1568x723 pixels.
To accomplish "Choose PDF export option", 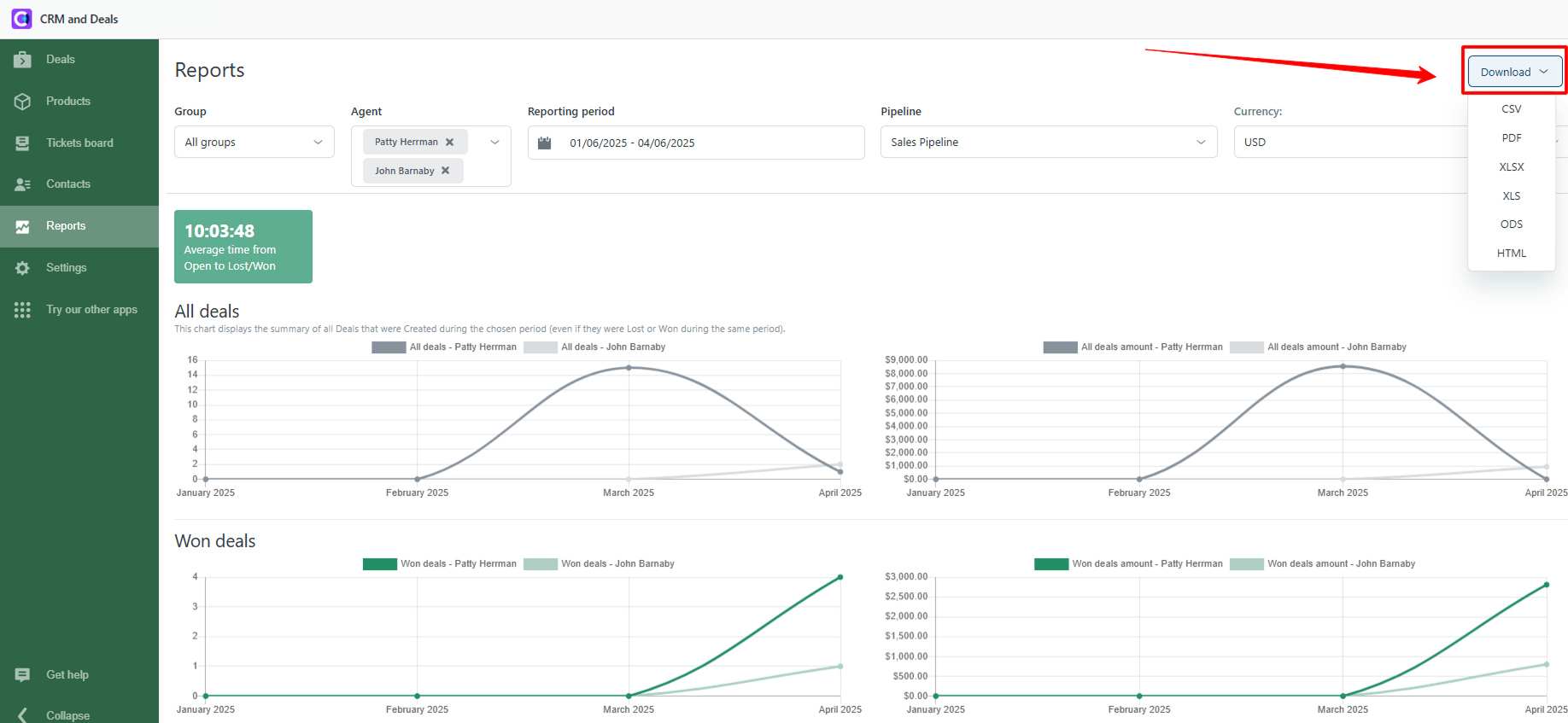I will click(x=1511, y=138).
